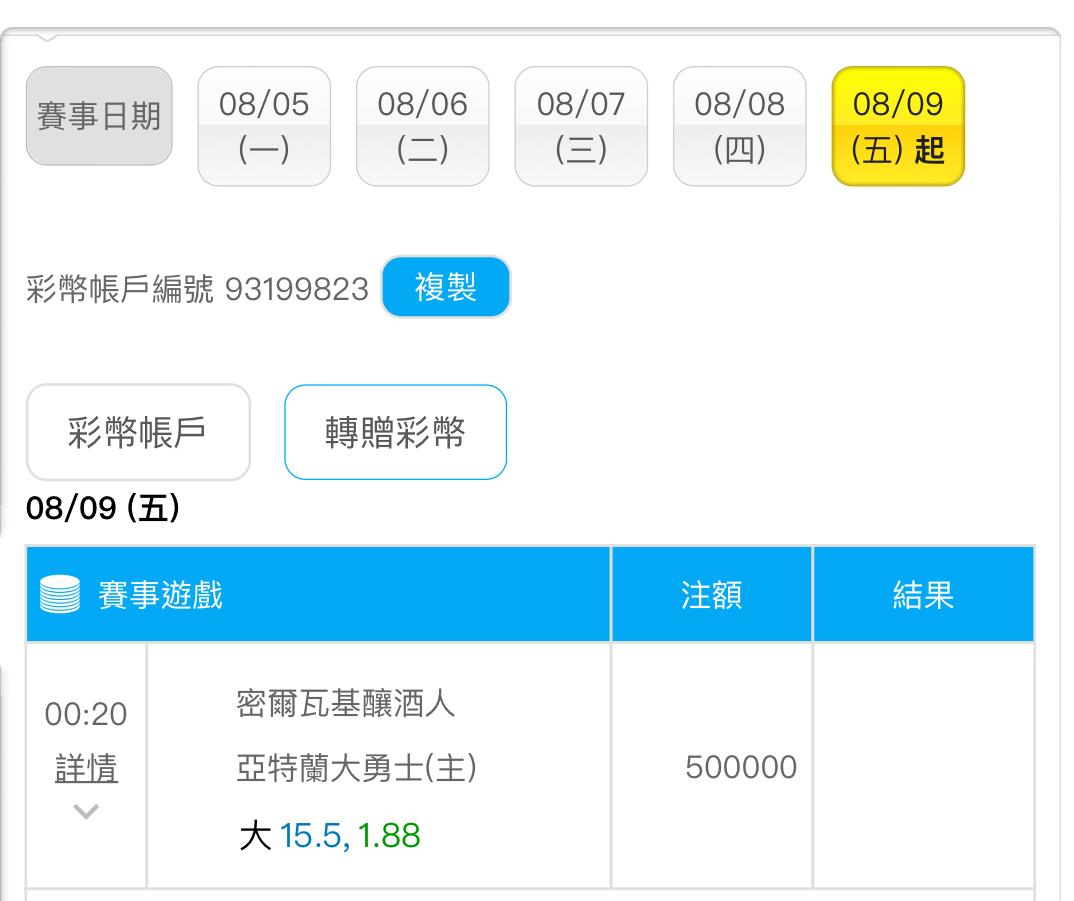Open the 轉贈彩幣 transfer button

395,432
